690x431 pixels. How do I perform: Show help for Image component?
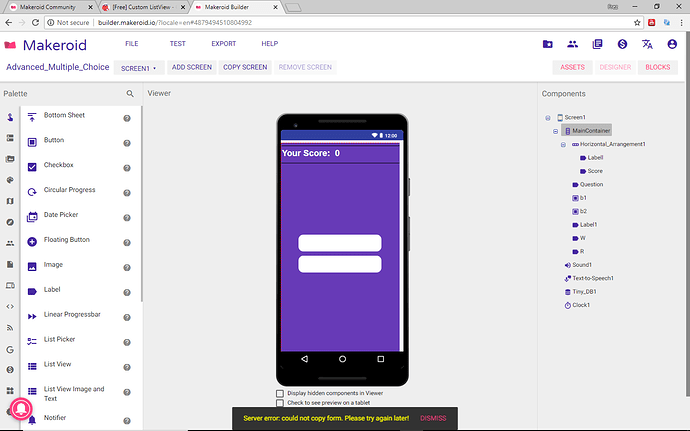pyautogui.click(x=127, y=268)
